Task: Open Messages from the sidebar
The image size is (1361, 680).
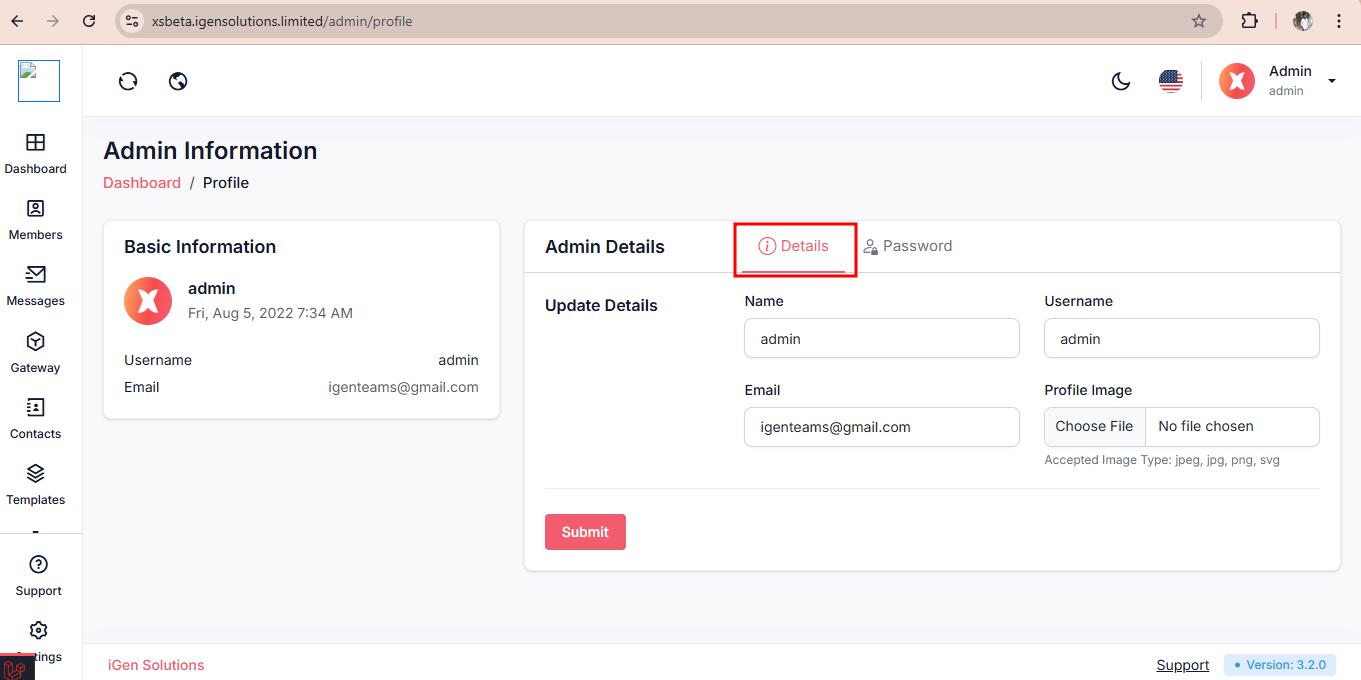Action: click(35, 275)
